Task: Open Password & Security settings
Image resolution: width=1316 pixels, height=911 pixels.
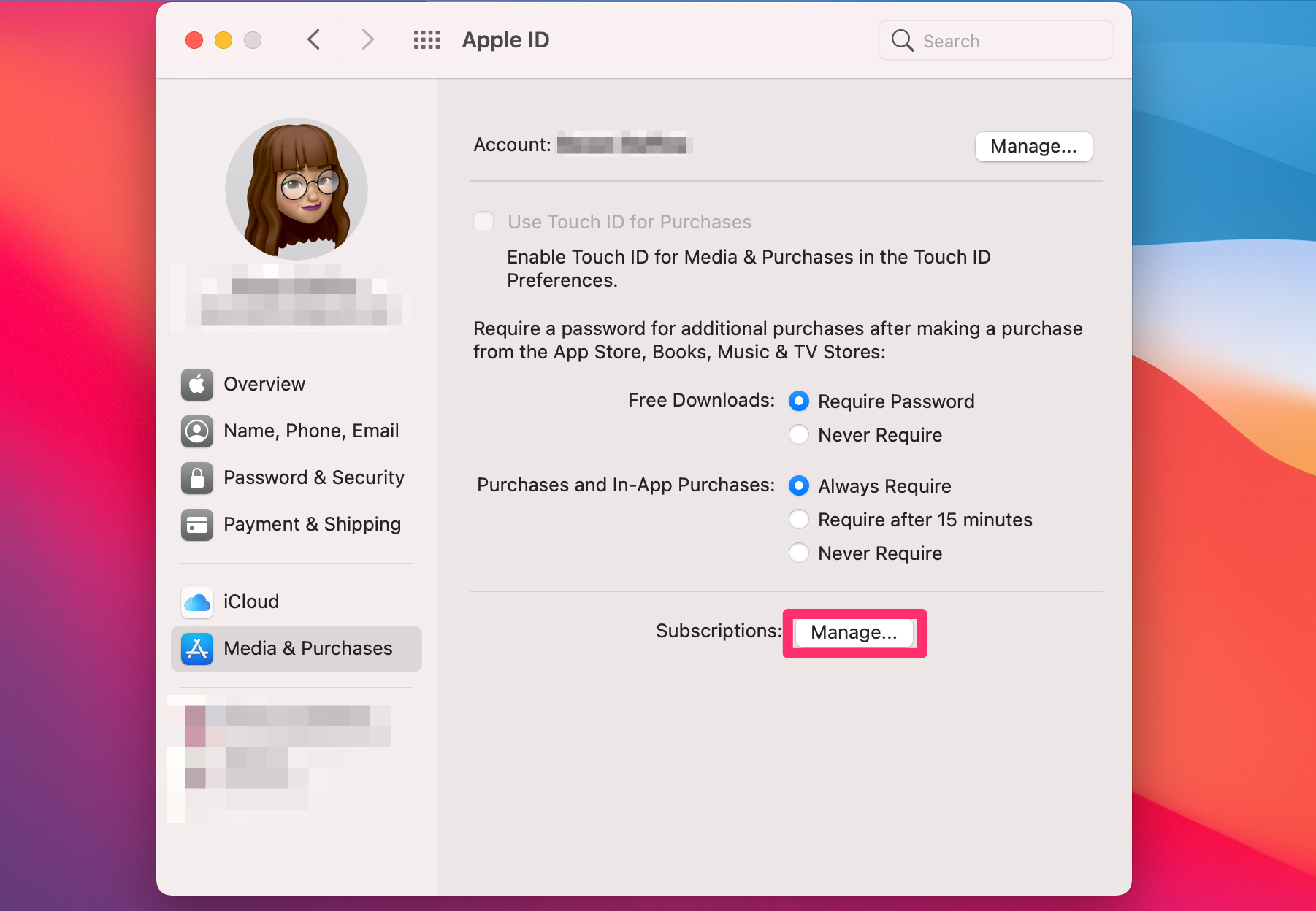Action: (x=297, y=477)
